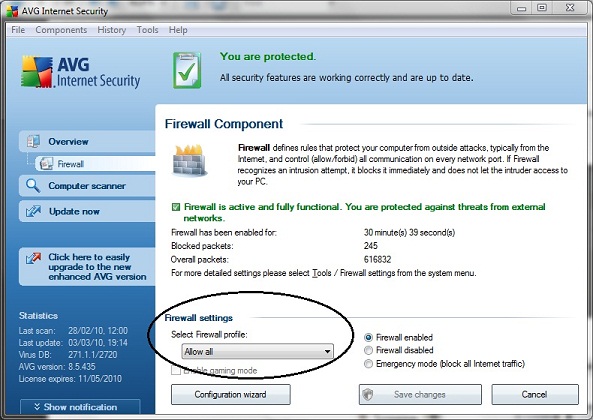The image size is (593, 420).
Task: Click the Overview panel icon in sidebar
Action: tap(33, 141)
